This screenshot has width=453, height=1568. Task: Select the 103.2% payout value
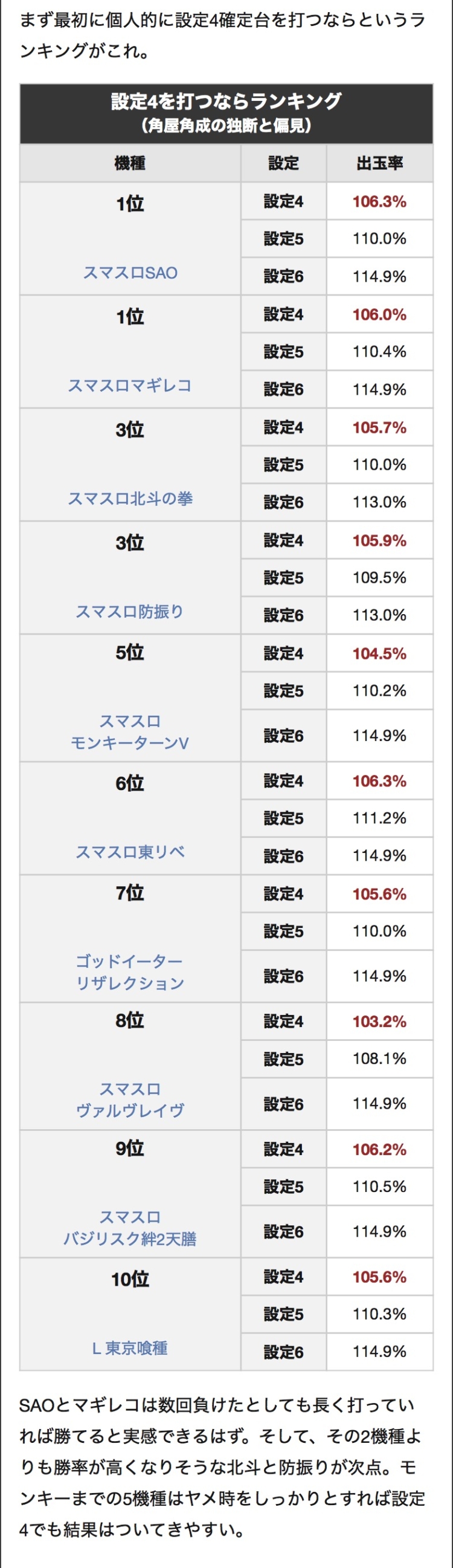point(379,1021)
